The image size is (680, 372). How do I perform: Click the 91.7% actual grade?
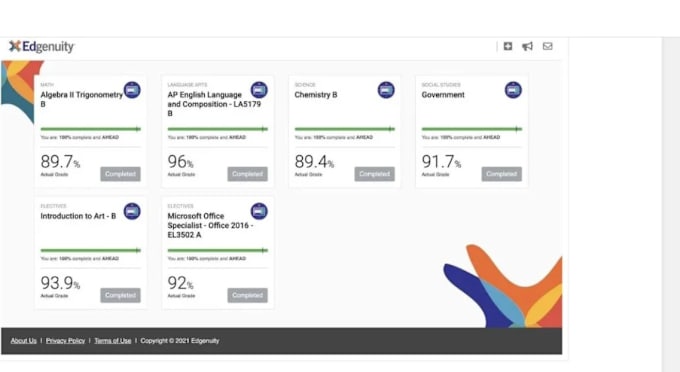coord(441,162)
